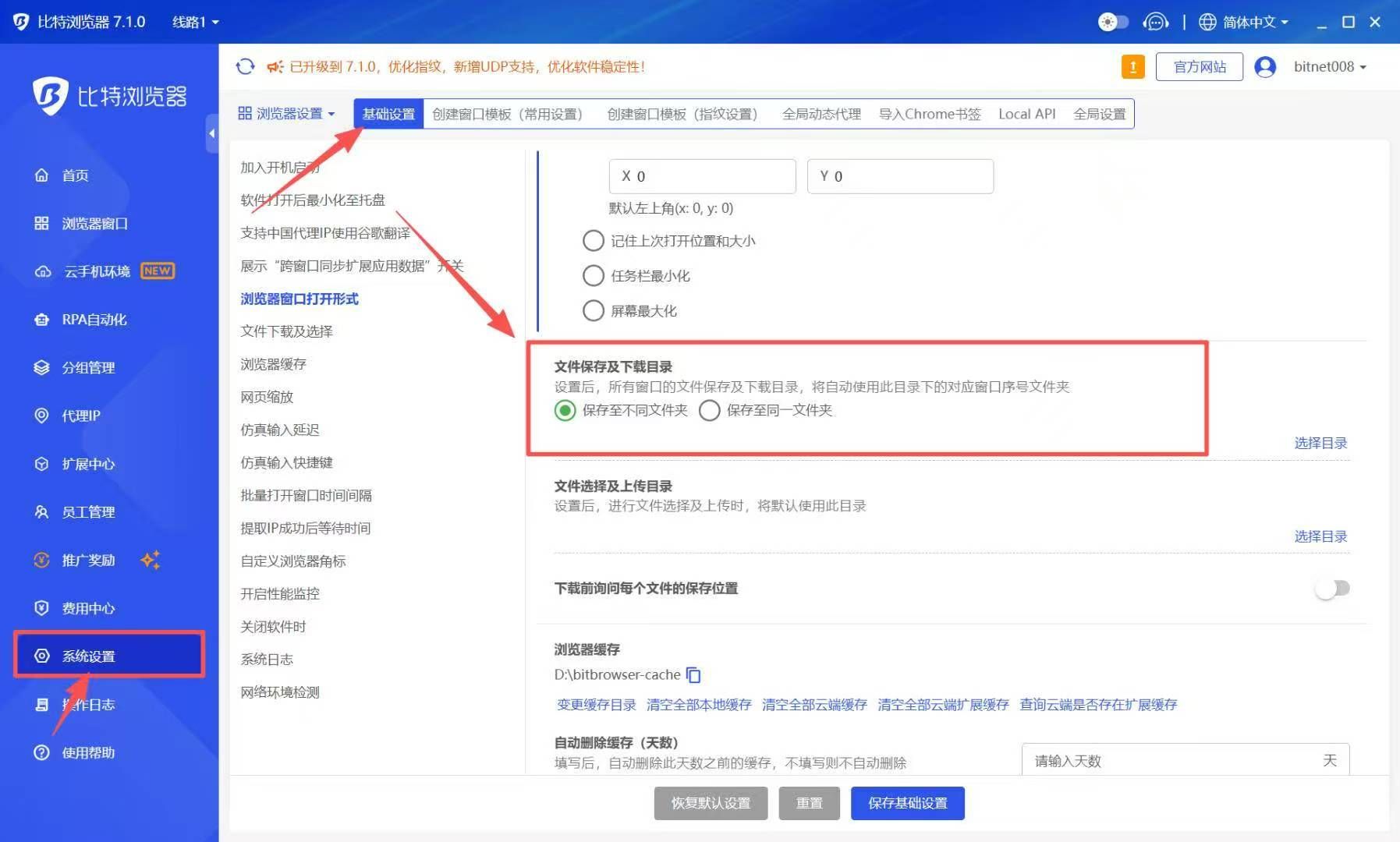Click 清空全部本地缓存 link
This screenshot has width=1400, height=842.
[x=698, y=705]
